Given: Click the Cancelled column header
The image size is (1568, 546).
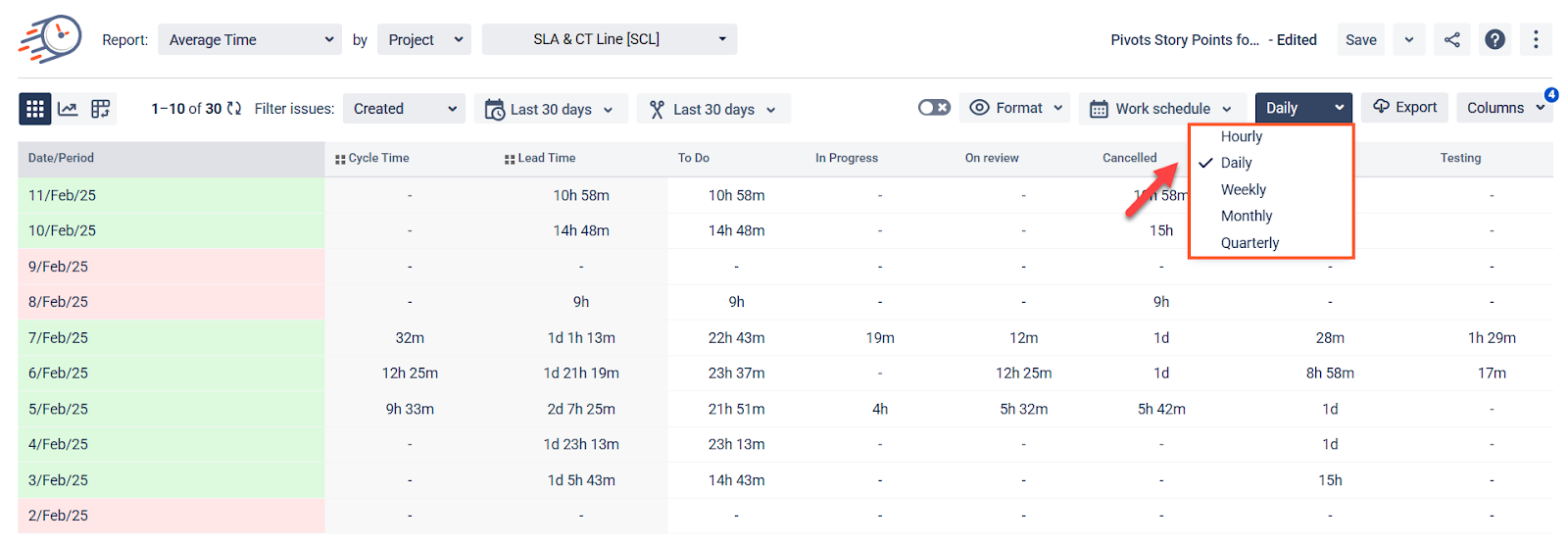Looking at the screenshot, I should 1129,158.
